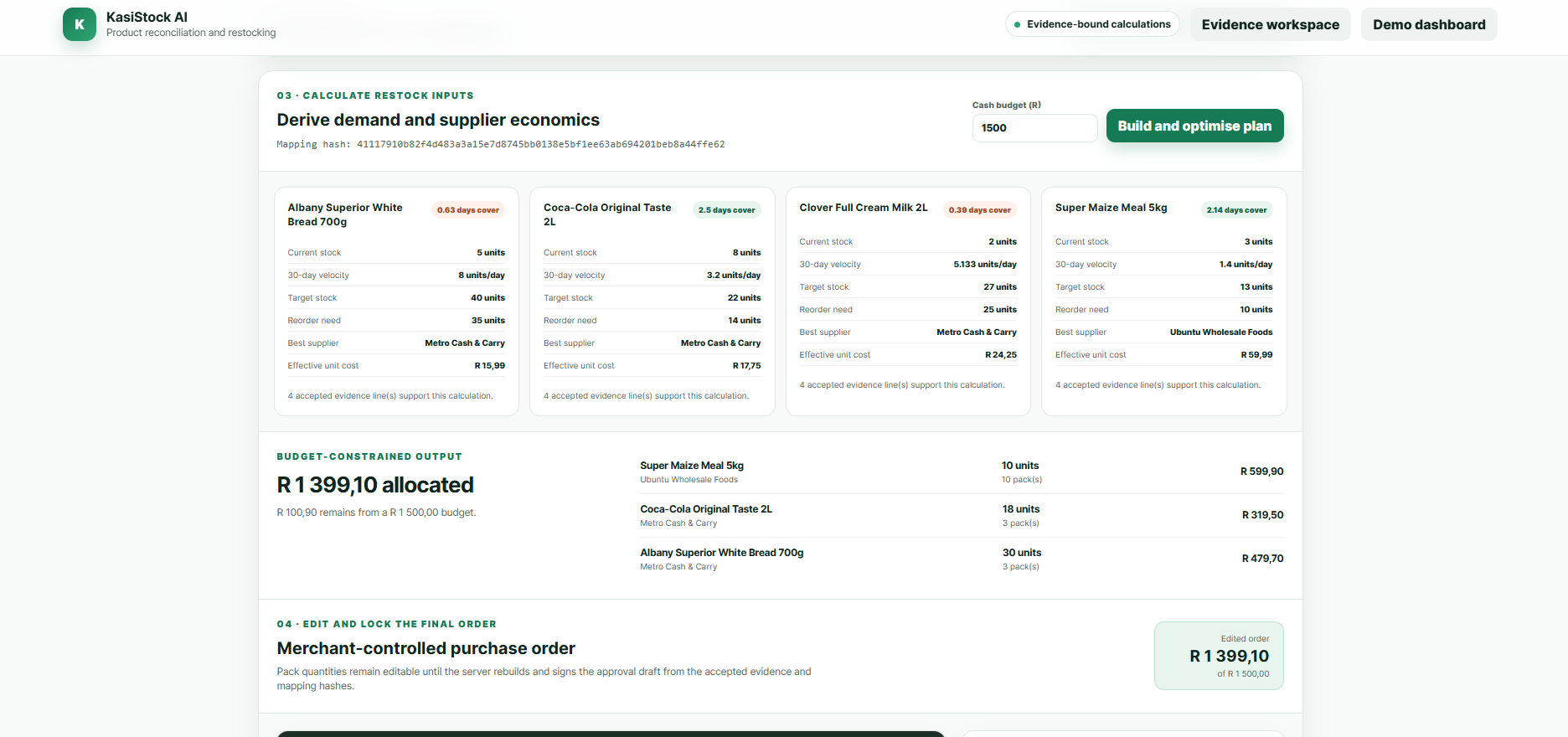Select Clover Full Cream Milk 2L card
Viewport: 1568px width, 737px height.
point(908,301)
